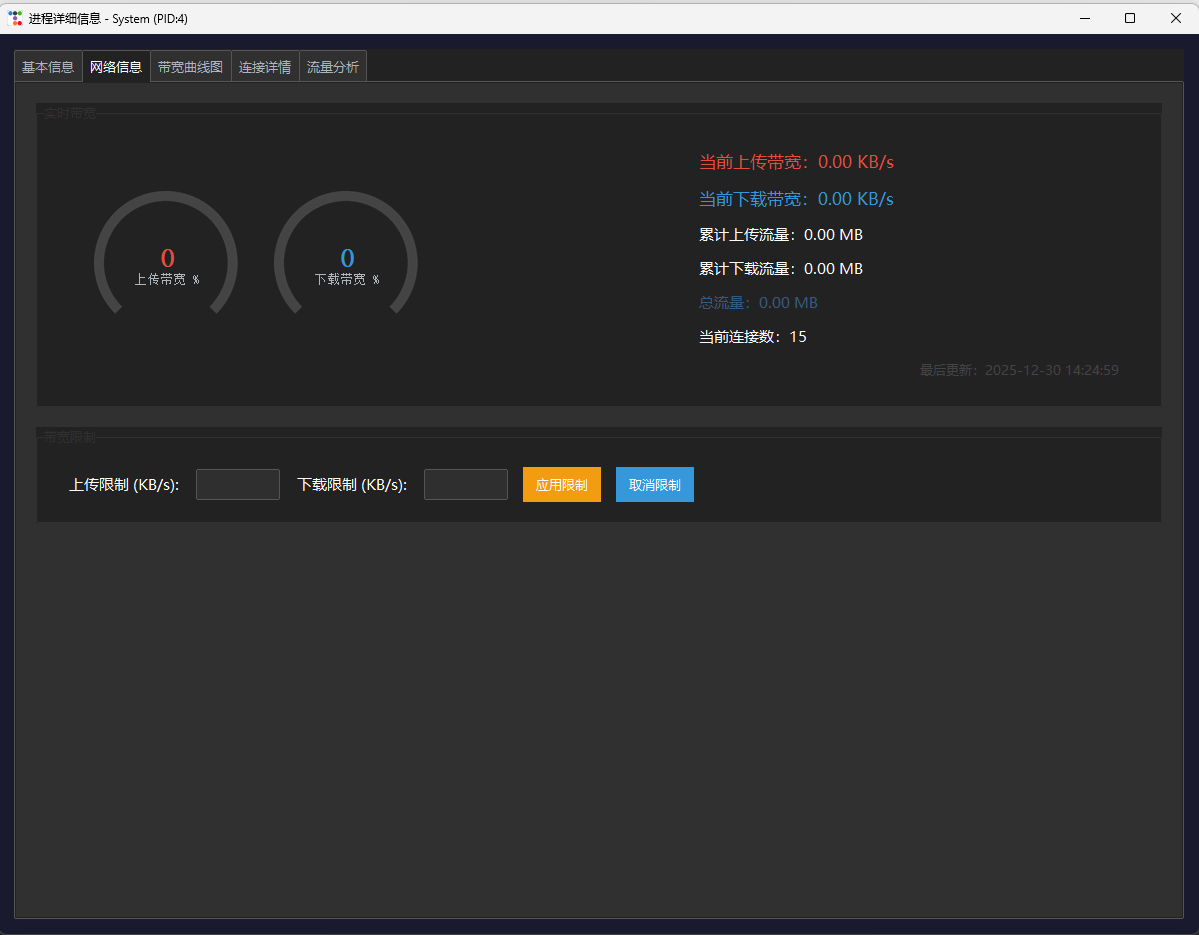Minimize the process details window
The width and height of the screenshot is (1199, 935).
(1084, 18)
